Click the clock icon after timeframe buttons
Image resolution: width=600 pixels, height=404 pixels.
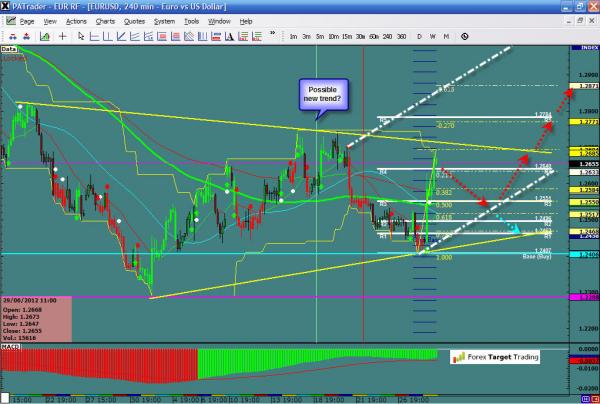coord(466,36)
